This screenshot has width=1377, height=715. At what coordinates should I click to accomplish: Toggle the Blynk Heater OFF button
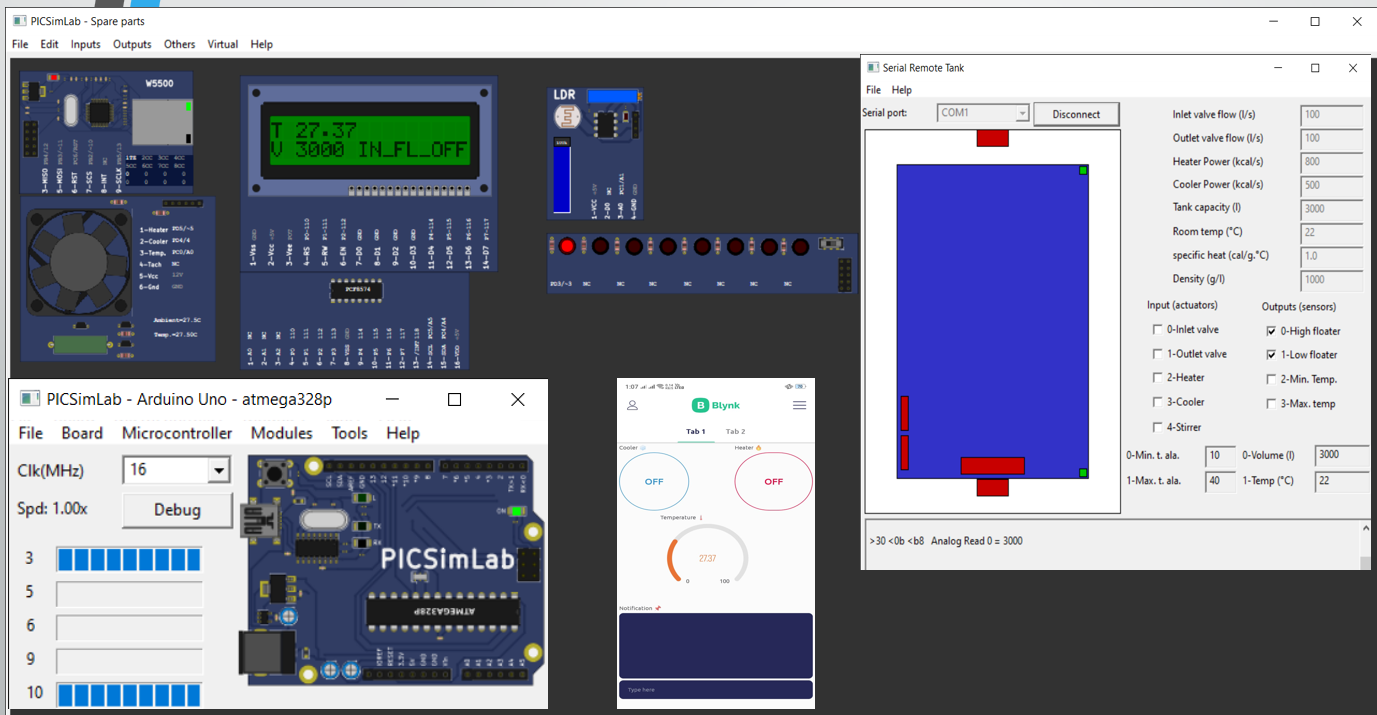click(x=774, y=481)
